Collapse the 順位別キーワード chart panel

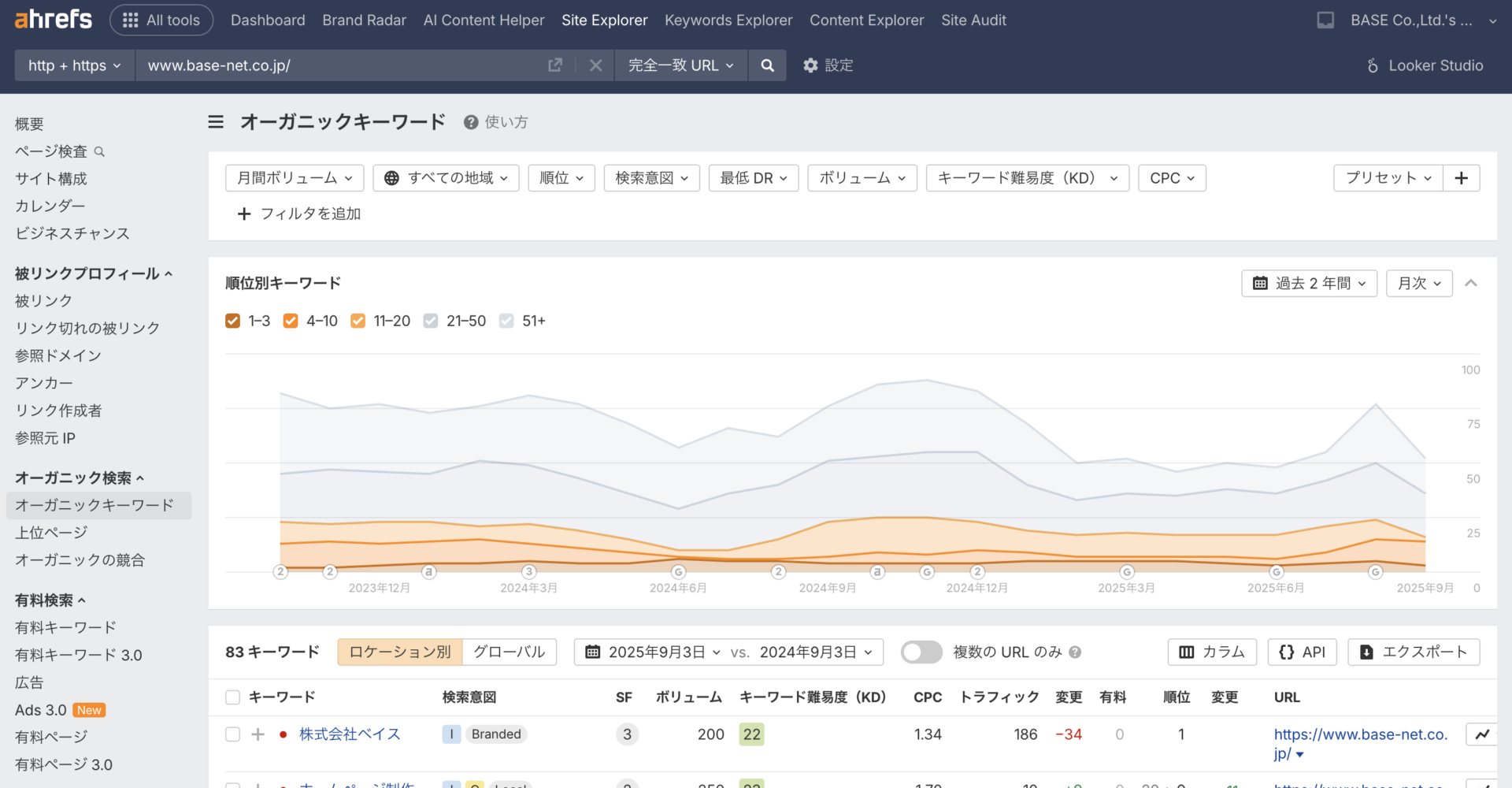tap(1470, 283)
